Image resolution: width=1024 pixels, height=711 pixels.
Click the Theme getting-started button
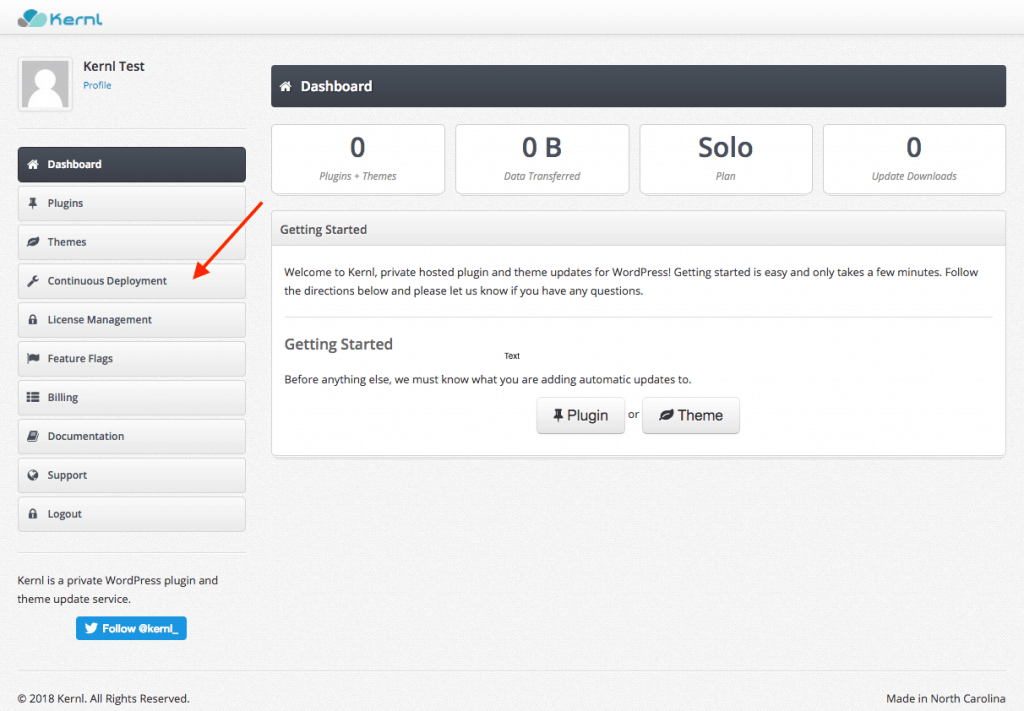pyautogui.click(x=691, y=415)
